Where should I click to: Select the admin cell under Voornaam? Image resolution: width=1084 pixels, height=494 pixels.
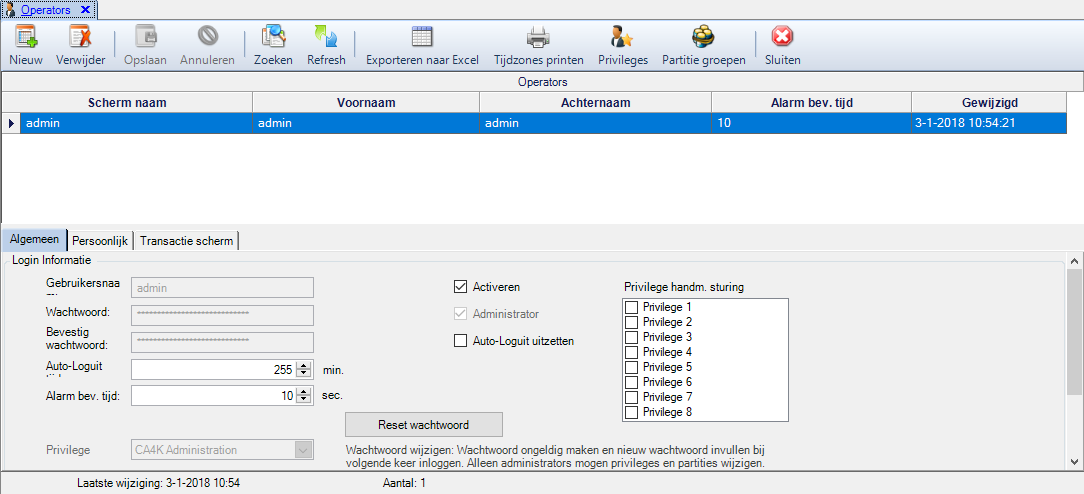tap(366, 123)
